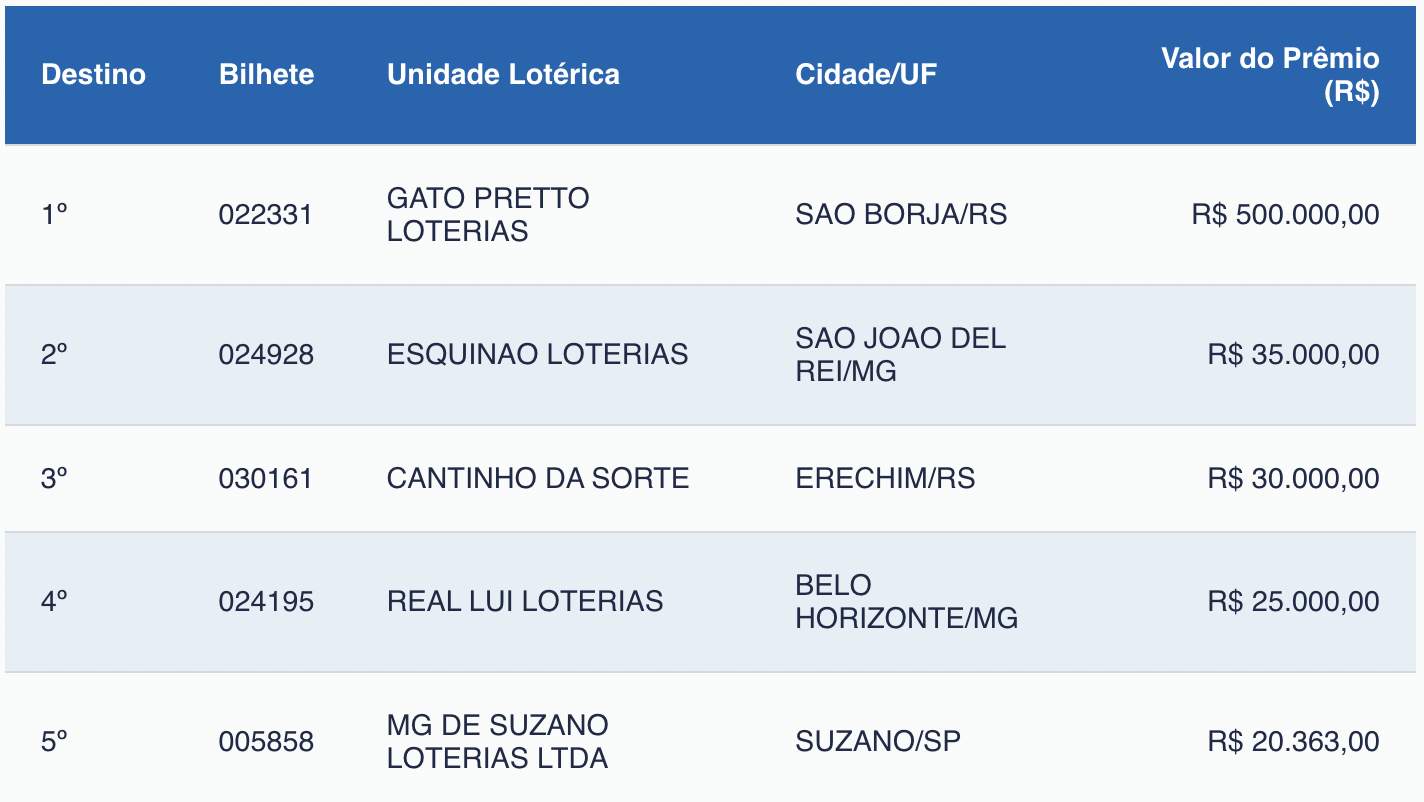Image resolution: width=1424 pixels, height=802 pixels.
Task: Click the SAO BORJA/RS city cell
Action: click(x=901, y=215)
